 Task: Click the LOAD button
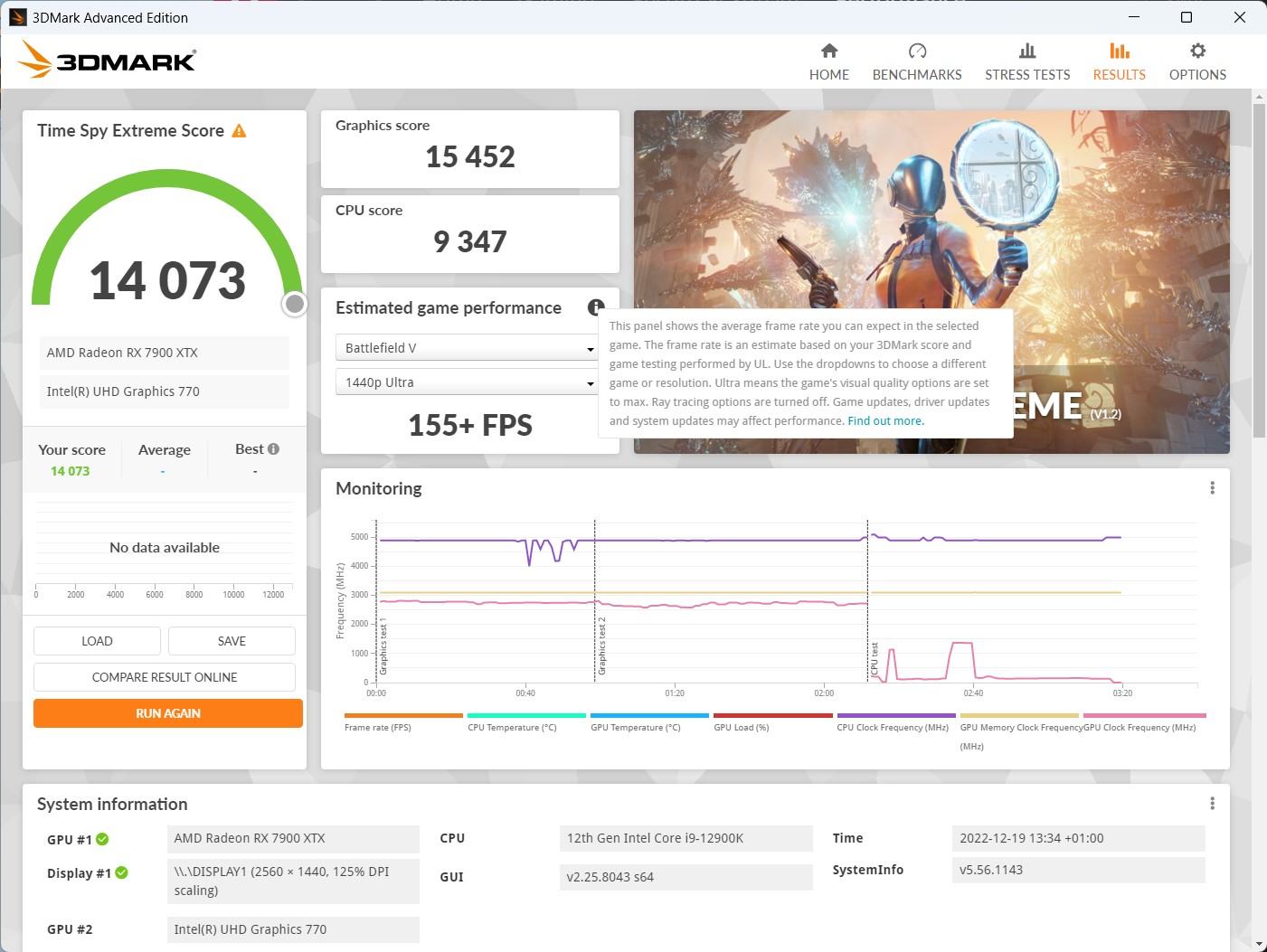pyautogui.click(x=97, y=641)
